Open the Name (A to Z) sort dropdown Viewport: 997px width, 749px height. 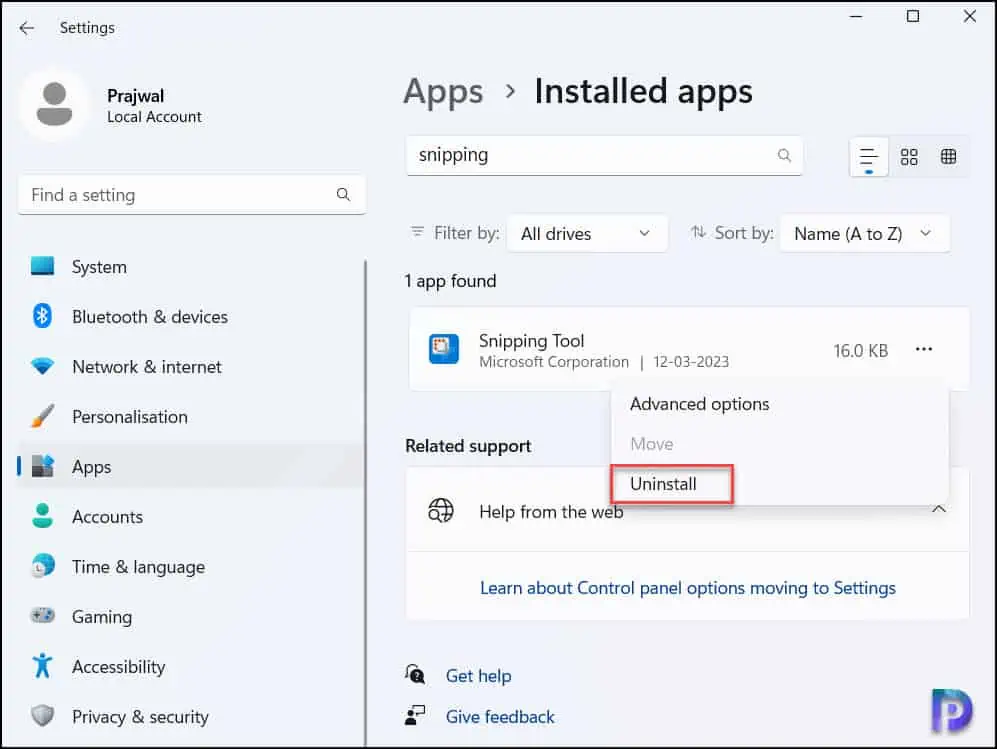(x=864, y=234)
